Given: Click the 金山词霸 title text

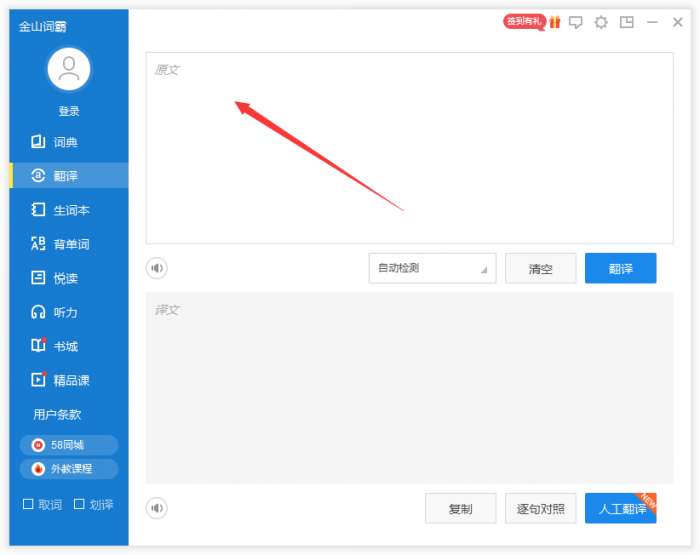Looking at the screenshot, I should 42,27.
